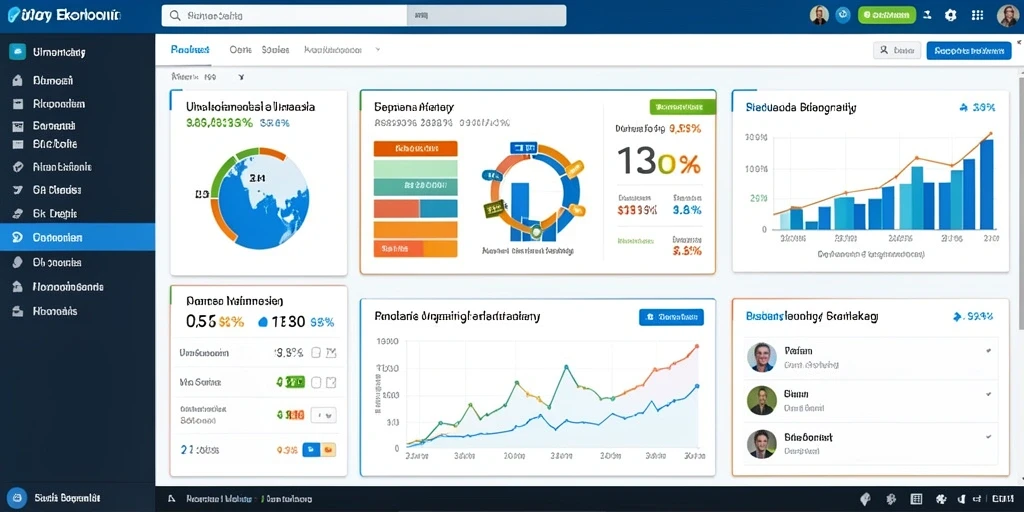Screen dimensions: 1024x512
Task: Click the top sidebar item's blue square icon
Action: click(x=18, y=52)
